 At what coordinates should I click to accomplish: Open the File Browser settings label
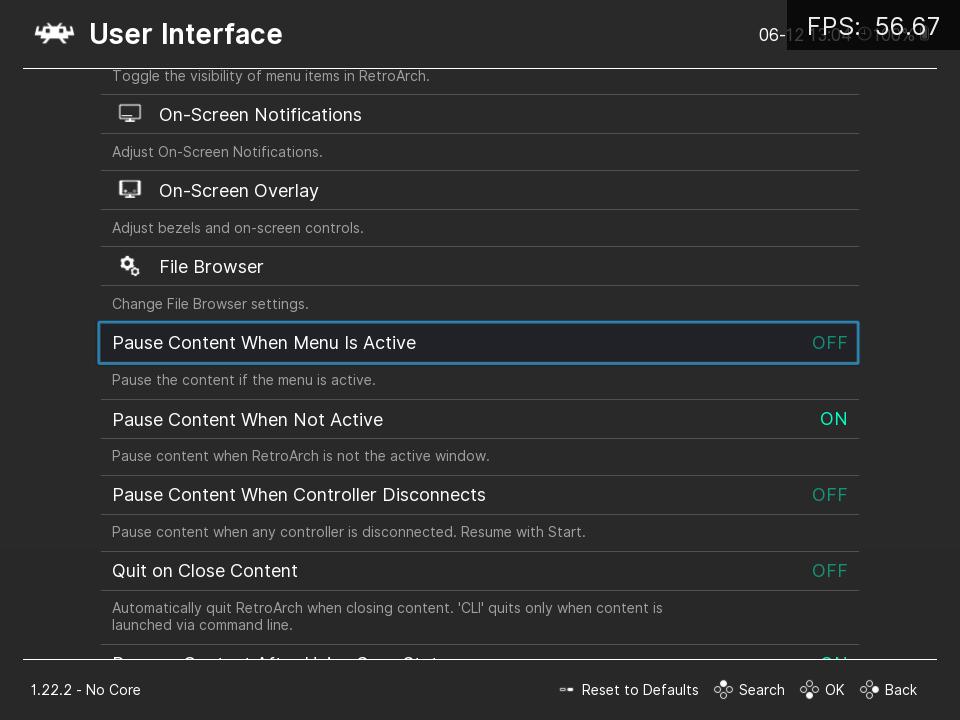pos(211,267)
